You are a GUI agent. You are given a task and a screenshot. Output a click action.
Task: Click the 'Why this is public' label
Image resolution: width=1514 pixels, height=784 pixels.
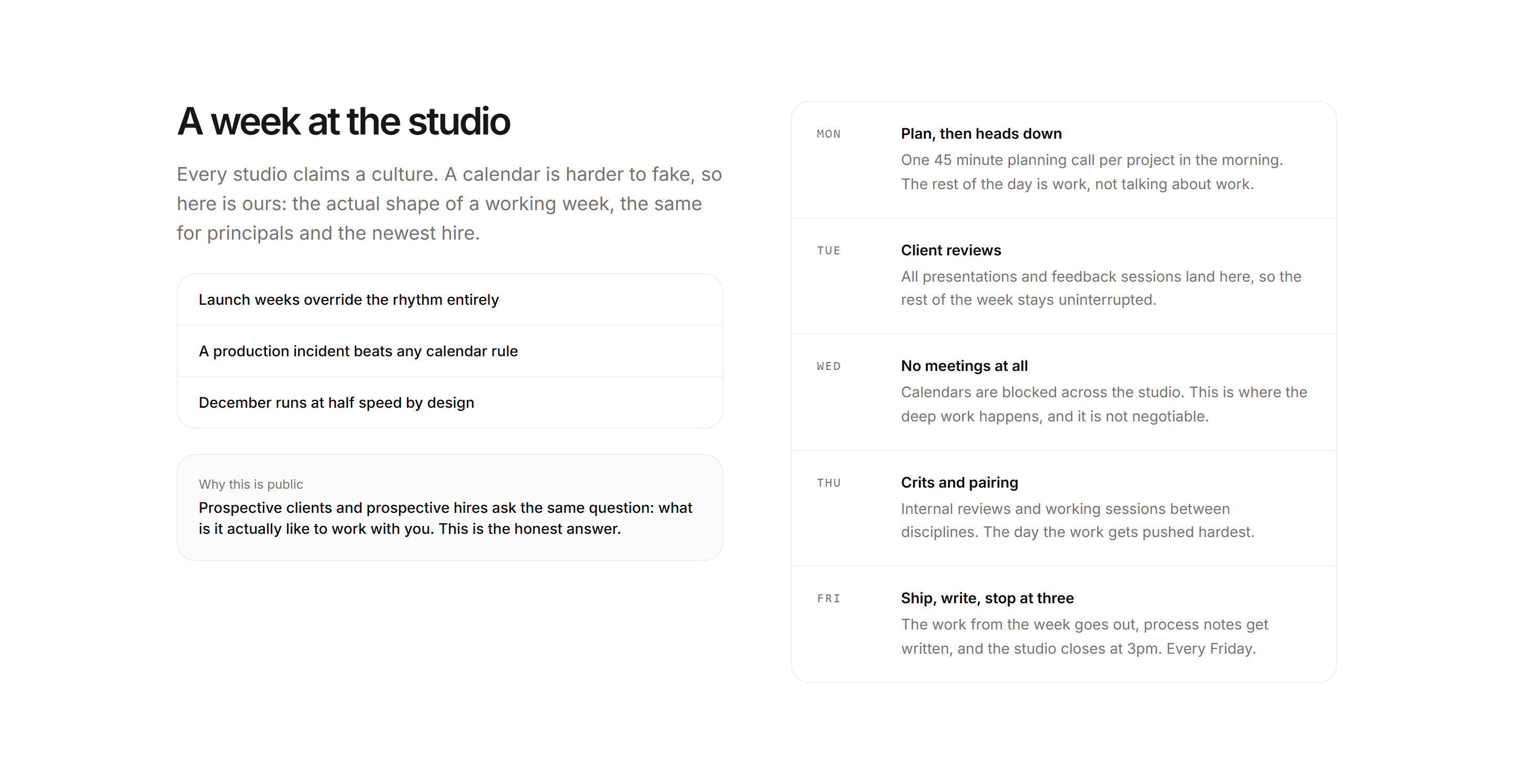coord(251,484)
